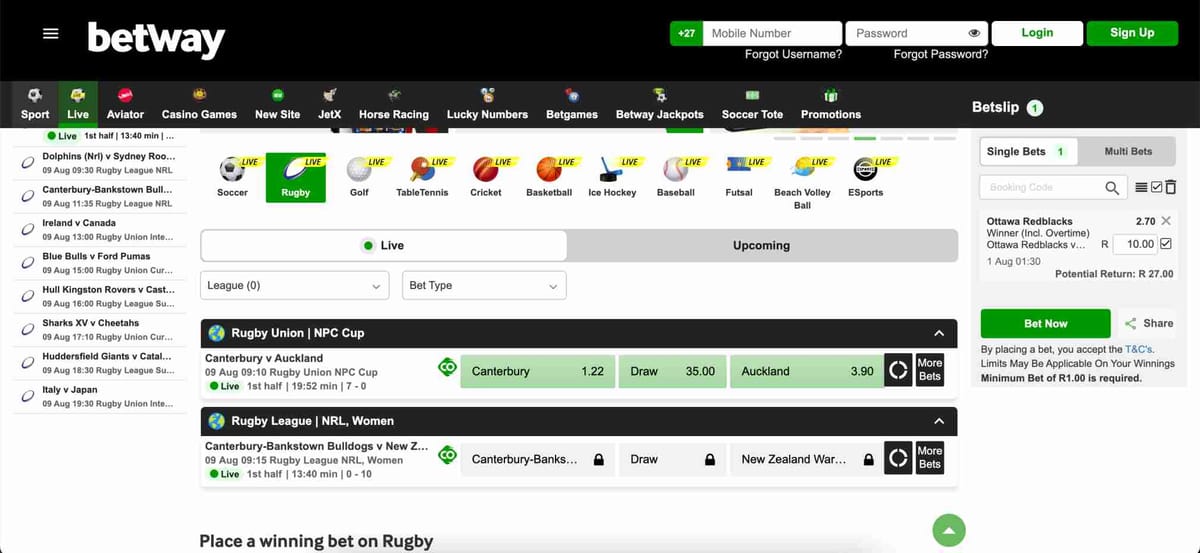The width and height of the screenshot is (1200, 553).
Task: Bet on Auckland at 3.90
Action: click(x=807, y=371)
